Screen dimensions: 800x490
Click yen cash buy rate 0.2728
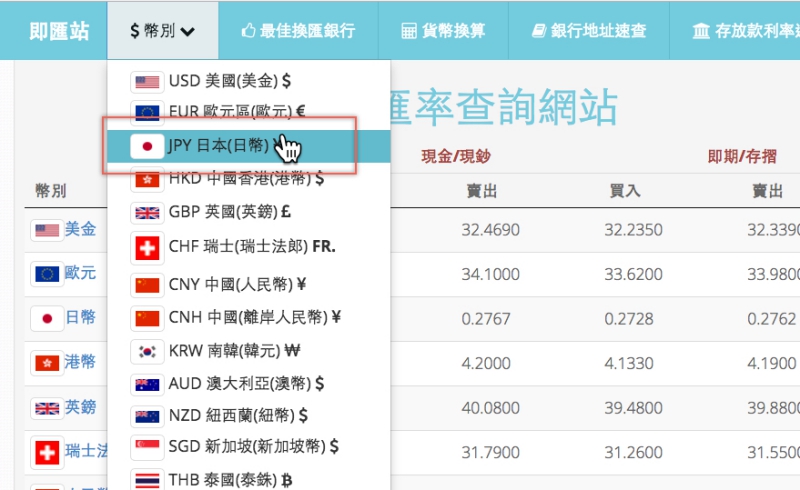pyautogui.click(x=629, y=319)
